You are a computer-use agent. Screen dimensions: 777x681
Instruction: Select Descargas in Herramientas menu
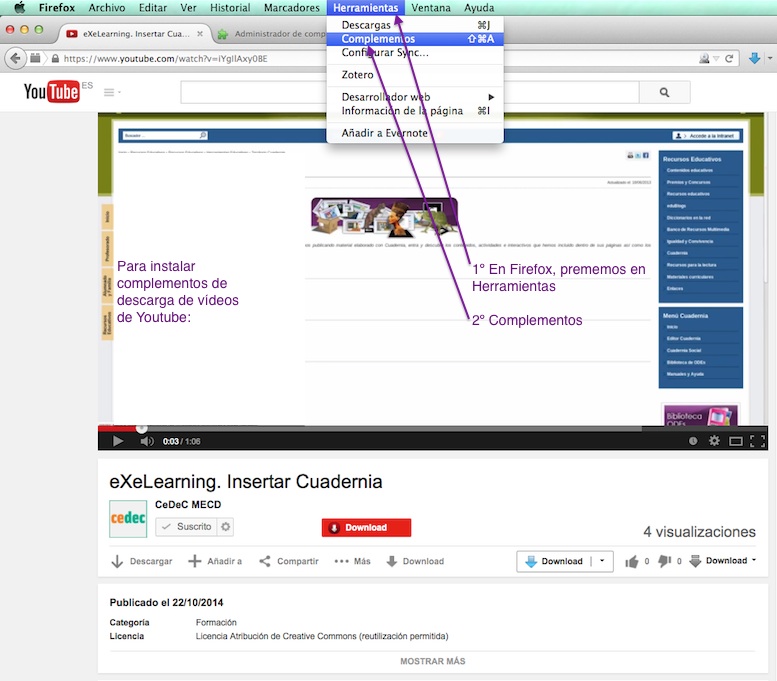[415, 25]
